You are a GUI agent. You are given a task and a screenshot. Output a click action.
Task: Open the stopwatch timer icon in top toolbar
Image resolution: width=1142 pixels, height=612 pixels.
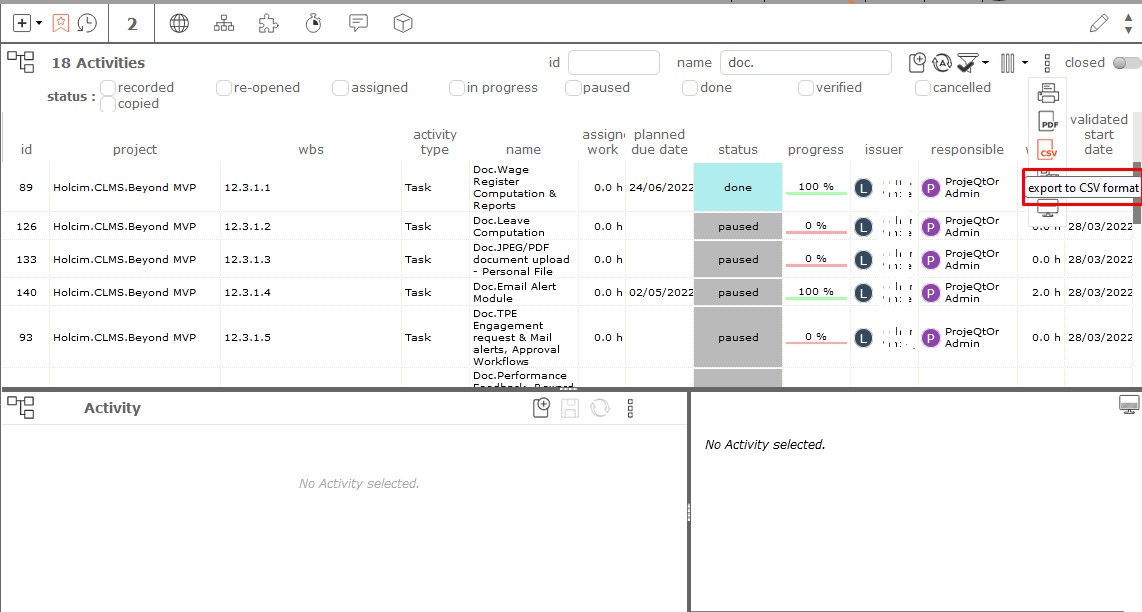point(313,23)
